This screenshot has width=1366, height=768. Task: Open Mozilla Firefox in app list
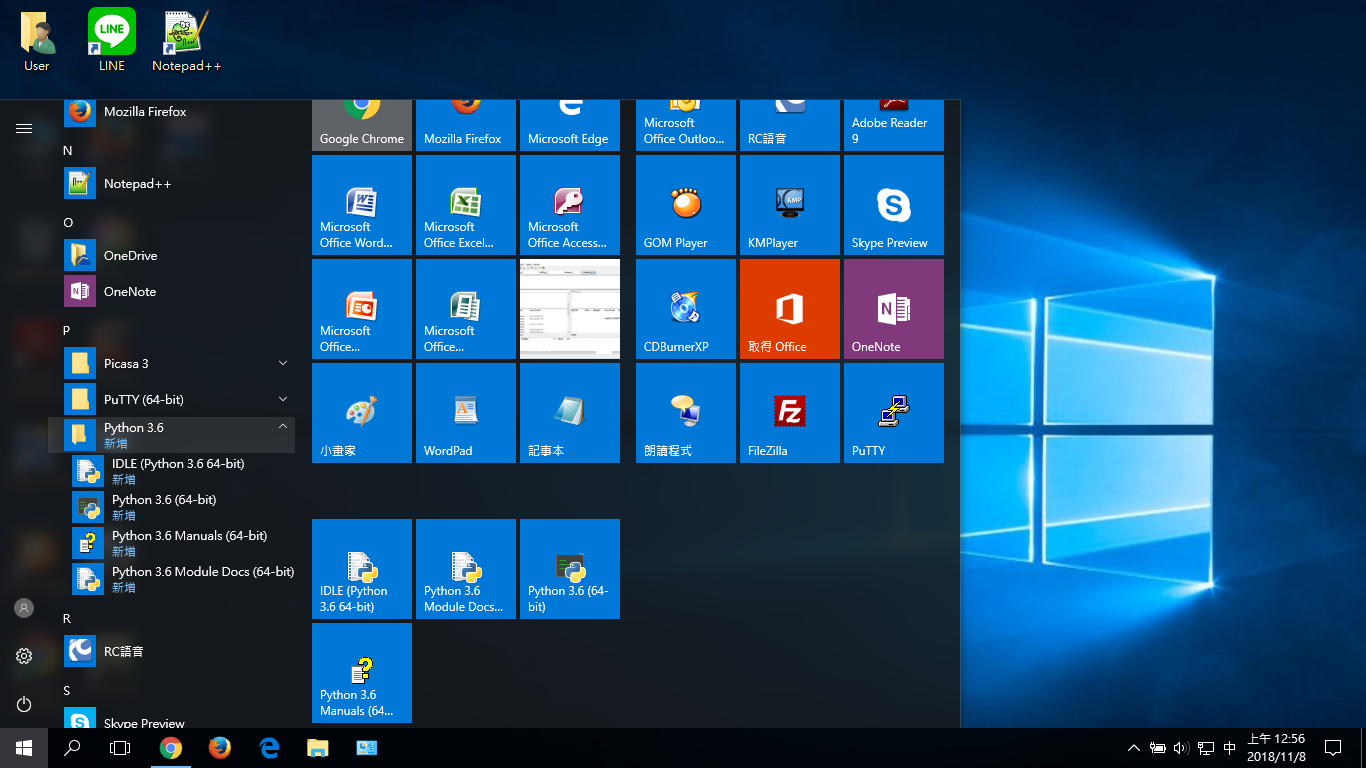pyautogui.click(x=172, y=111)
